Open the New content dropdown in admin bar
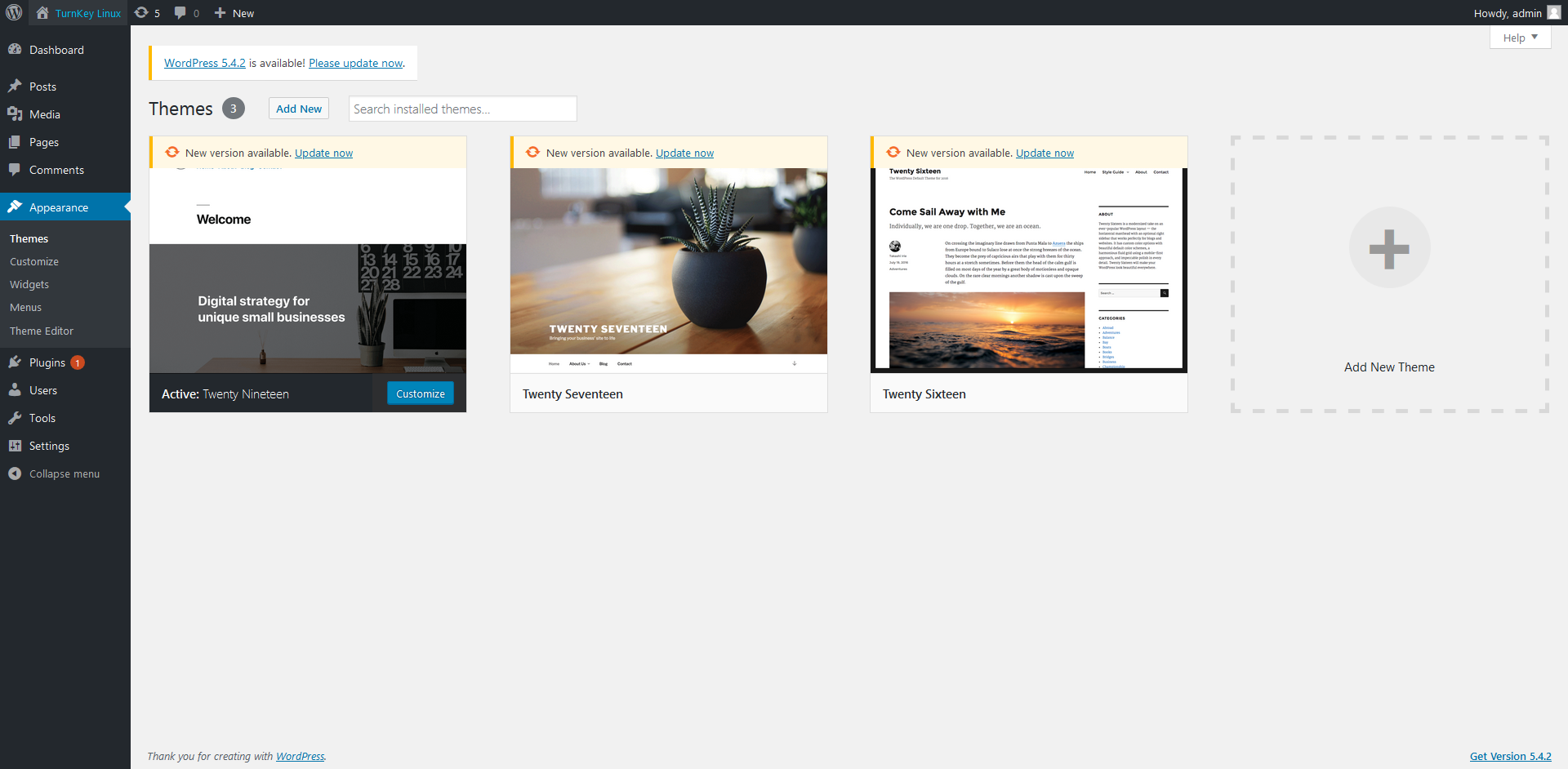 click(234, 13)
